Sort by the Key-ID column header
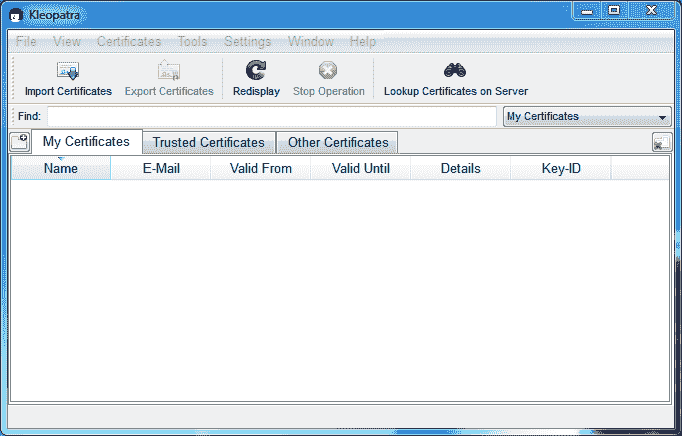682x436 pixels. pos(561,168)
